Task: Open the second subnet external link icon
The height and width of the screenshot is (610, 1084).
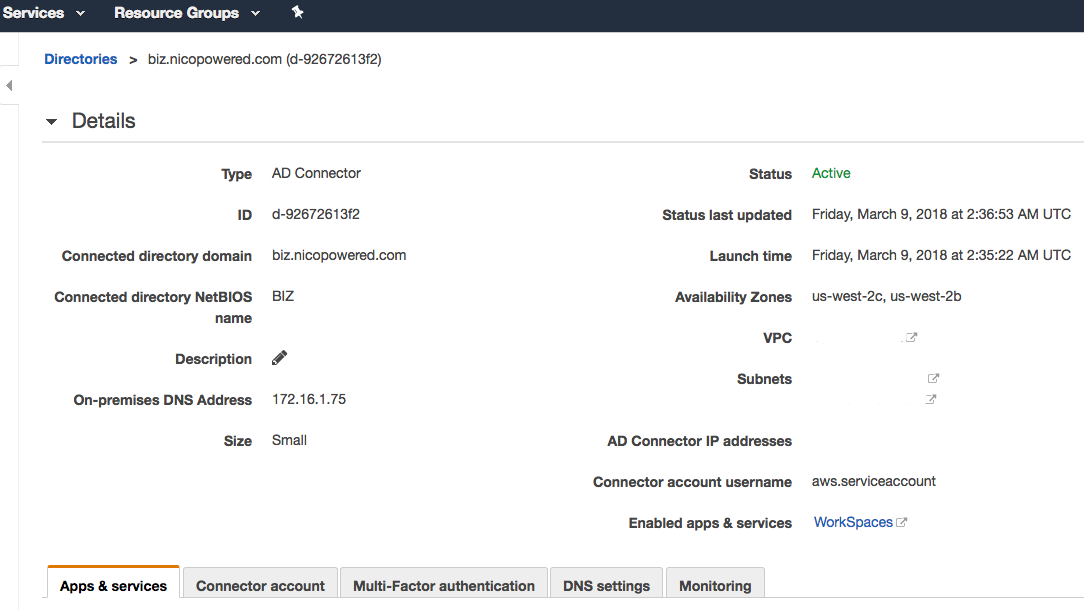Action: tap(931, 400)
